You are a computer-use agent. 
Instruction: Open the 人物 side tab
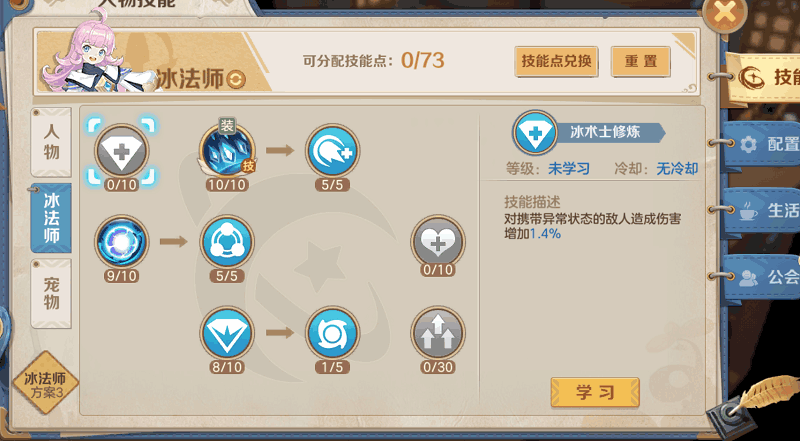coord(51,142)
